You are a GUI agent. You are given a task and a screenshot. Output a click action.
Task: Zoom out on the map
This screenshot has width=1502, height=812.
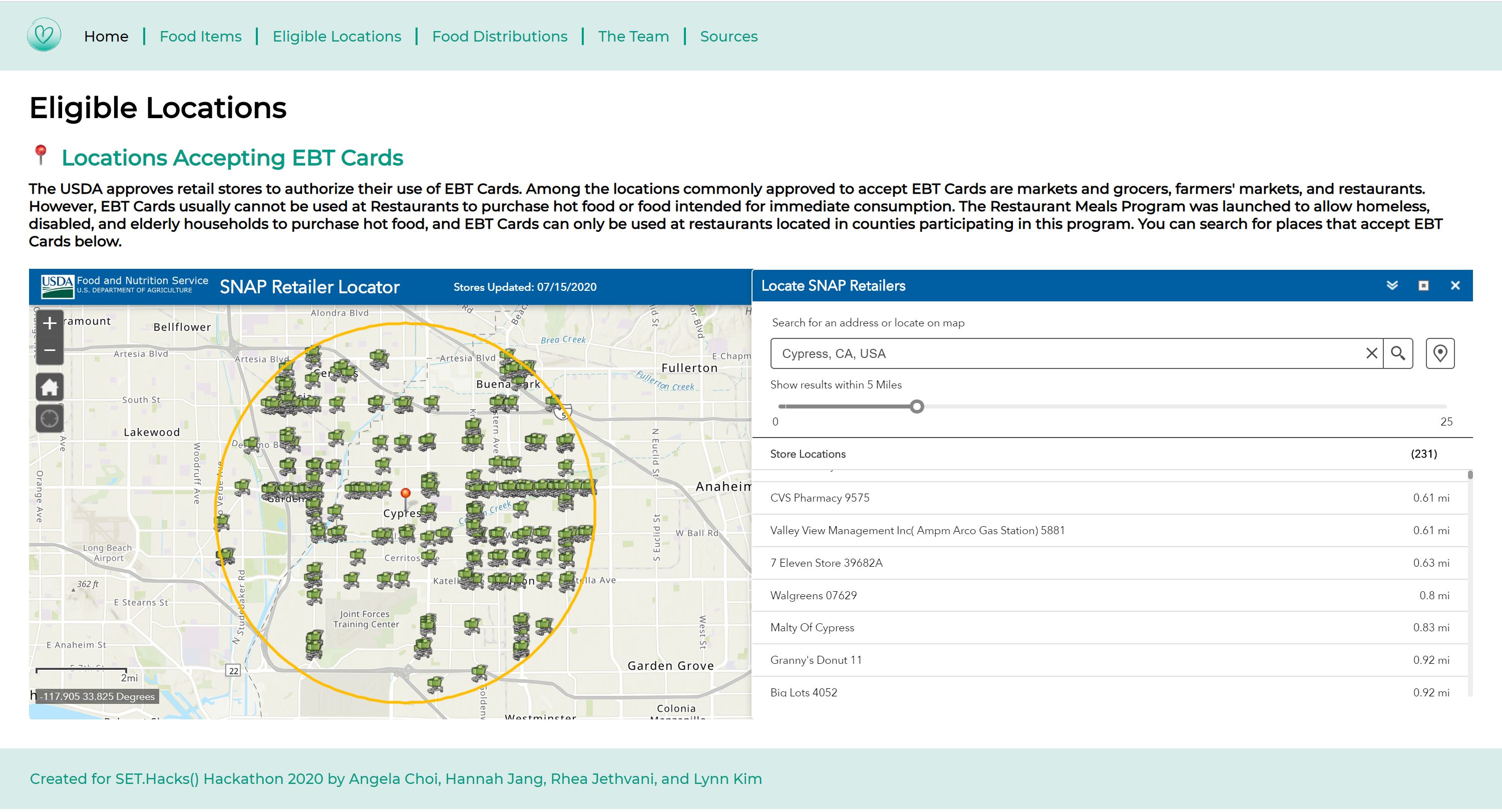pos(50,351)
